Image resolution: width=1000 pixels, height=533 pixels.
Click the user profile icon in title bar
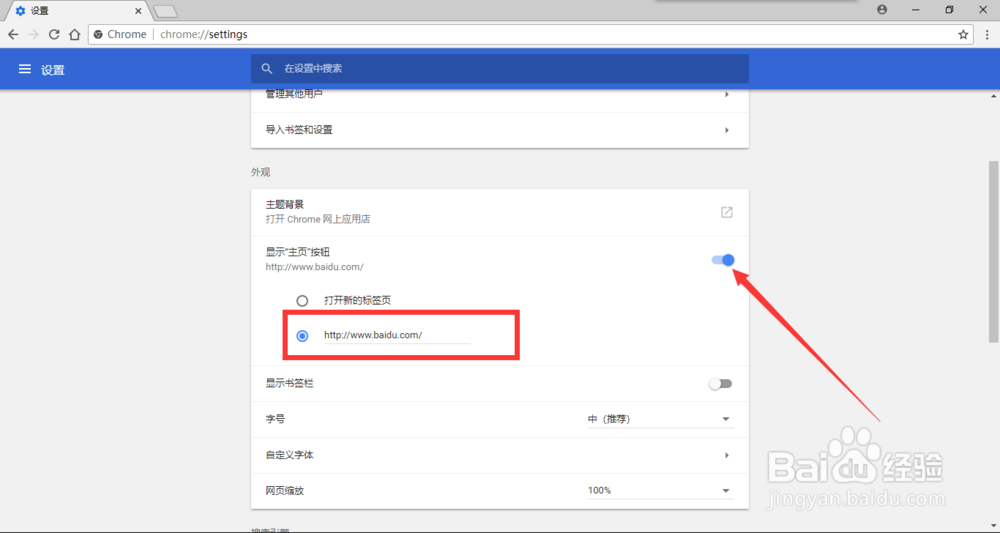882,10
